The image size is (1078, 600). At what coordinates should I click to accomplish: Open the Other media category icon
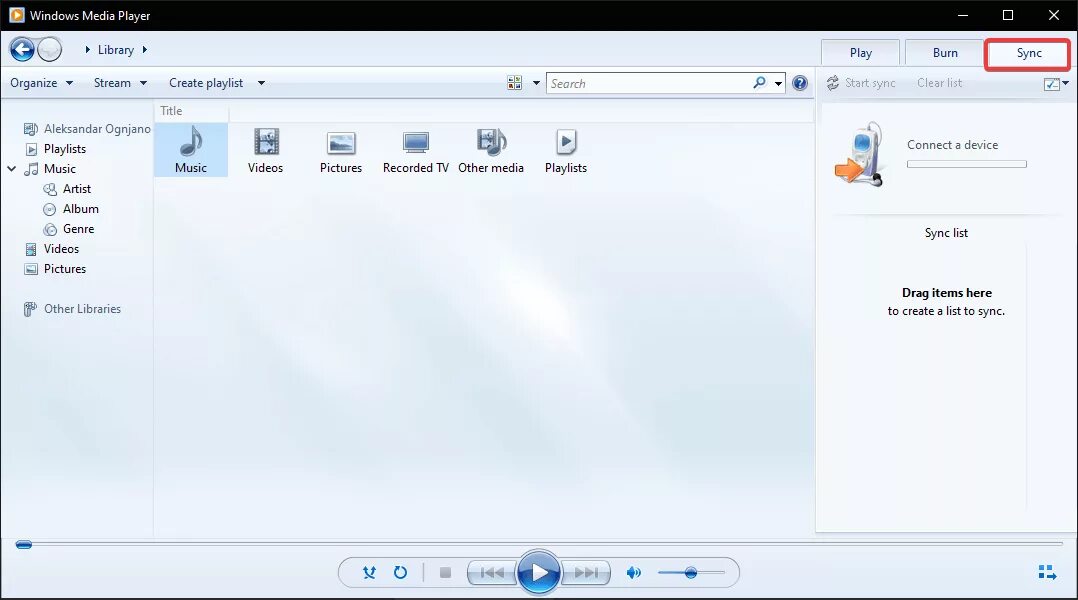[x=491, y=150]
